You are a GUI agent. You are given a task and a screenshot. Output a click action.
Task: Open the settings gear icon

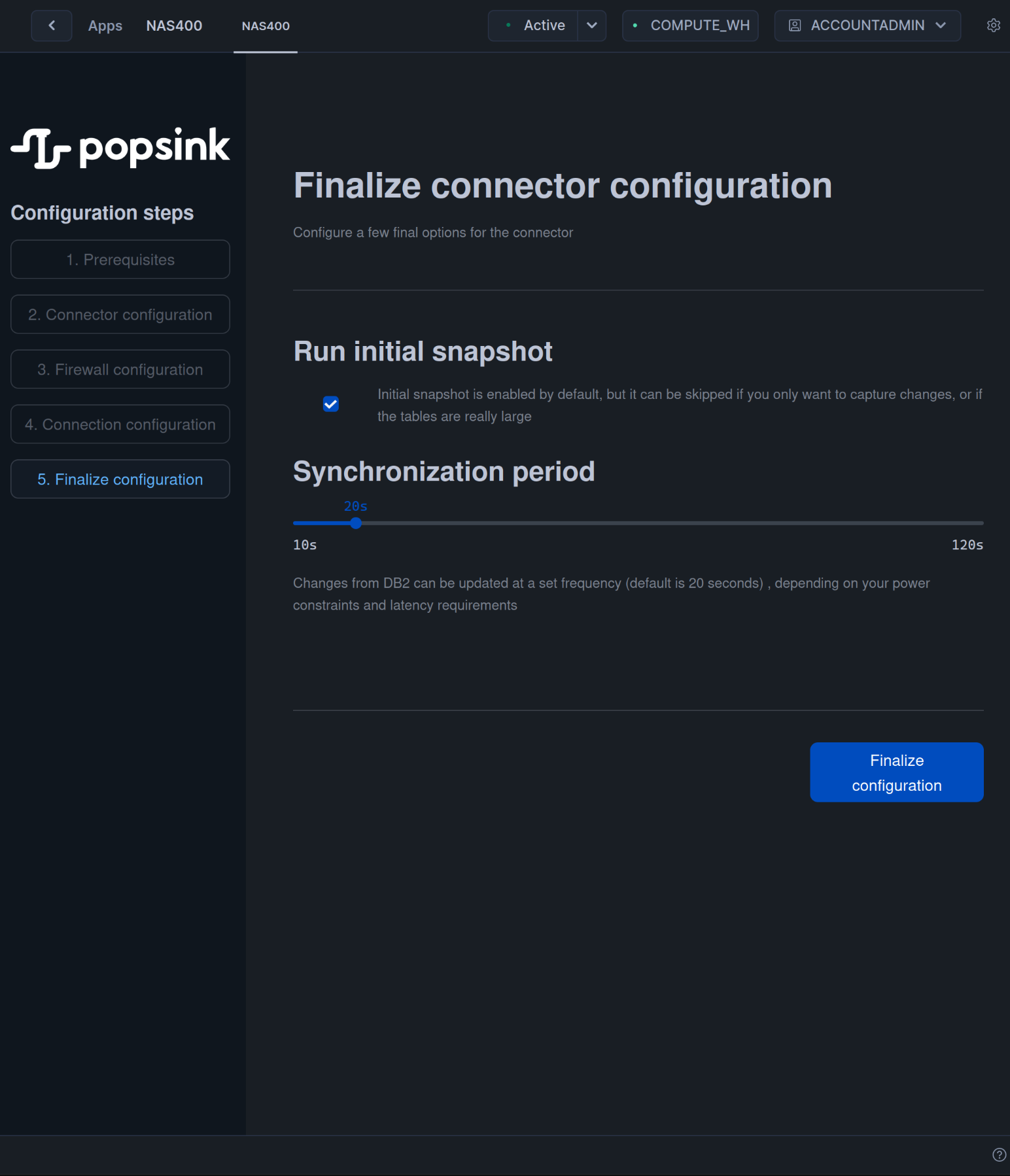[x=993, y=26]
